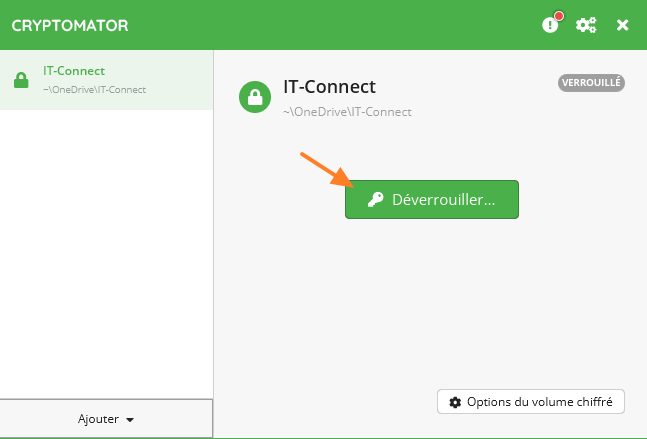Click the VERROUILLÉ status badge

591,83
